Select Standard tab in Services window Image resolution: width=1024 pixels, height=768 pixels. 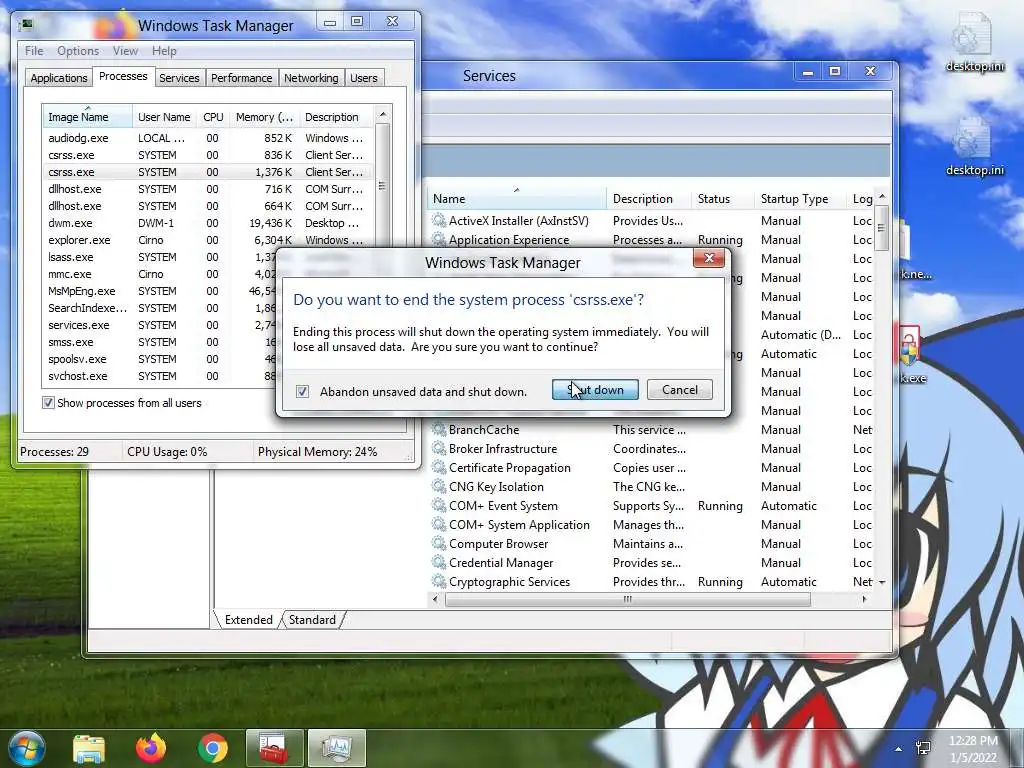[312, 620]
